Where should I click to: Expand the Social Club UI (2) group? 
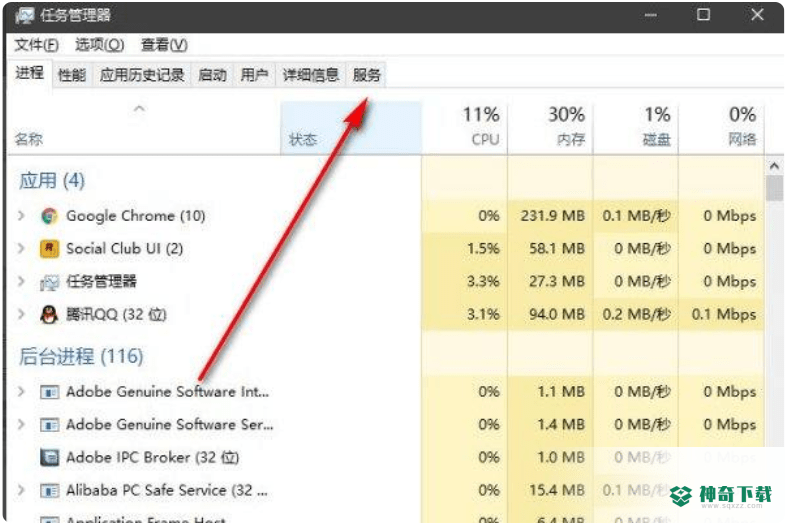(x=21, y=248)
